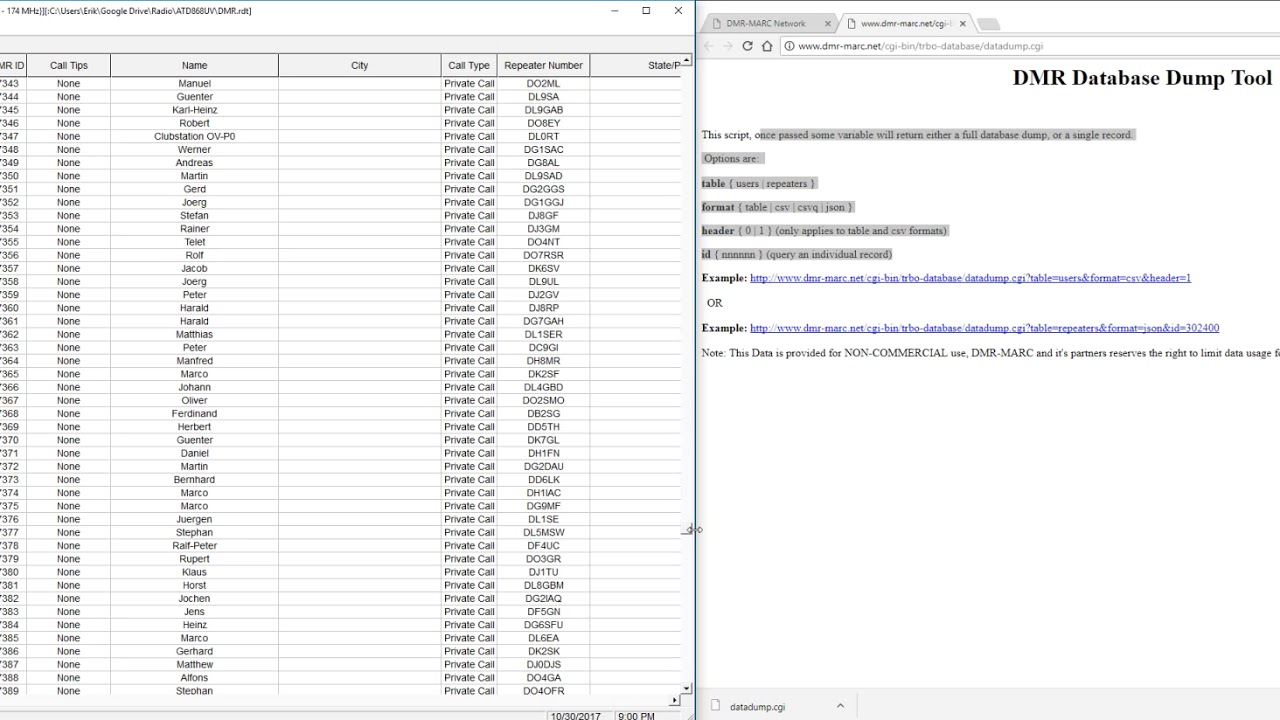The width and height of the screenshot is (1280, 720).
Task: Select repeater number DL1SER cell
Action: click(543, 334)
